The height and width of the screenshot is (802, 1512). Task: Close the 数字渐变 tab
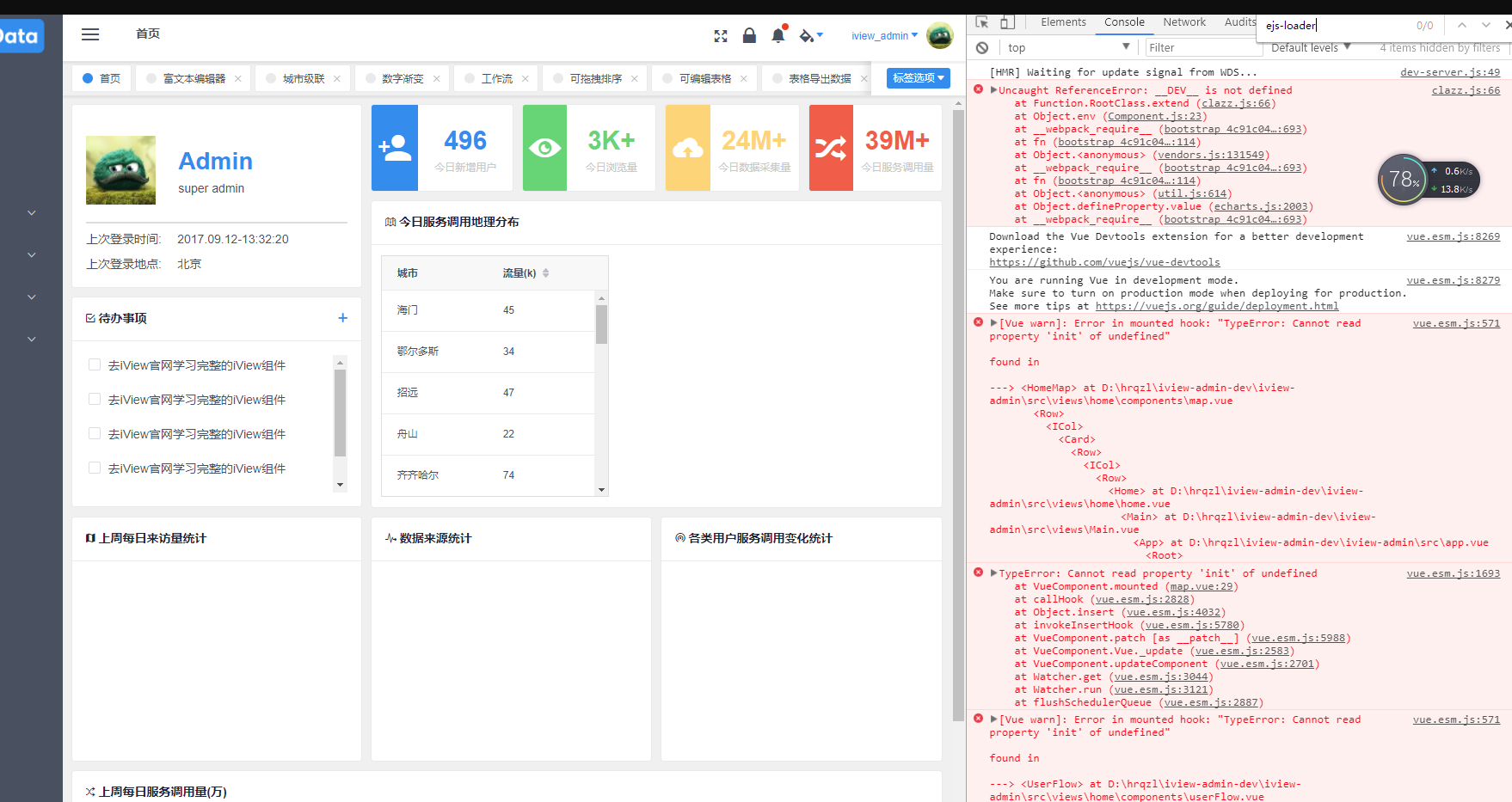coord(437,78)
